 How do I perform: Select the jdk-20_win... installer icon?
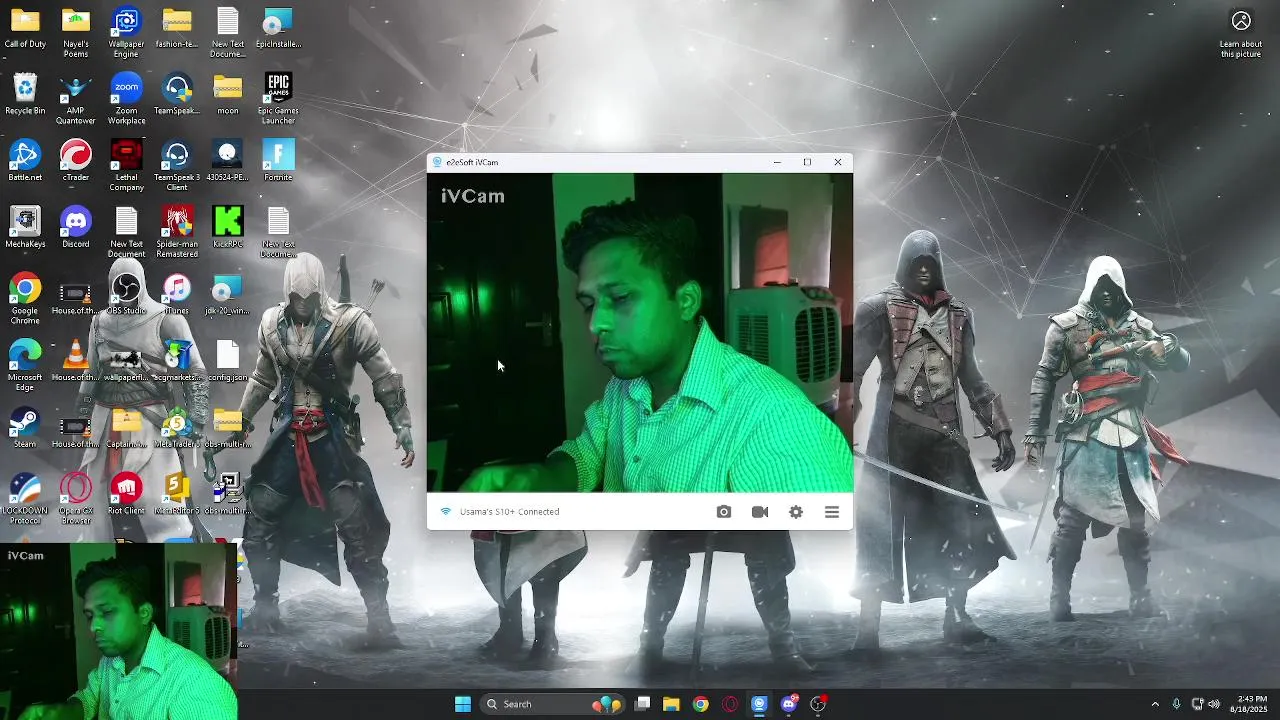[228, 295]
